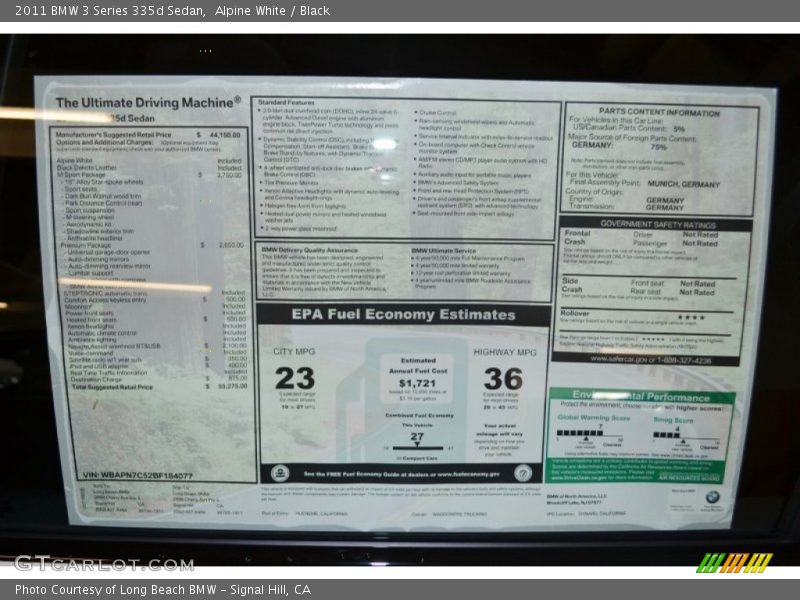The width and height of the screenshot is (800, 600).
Task: Click the 'Frontal Crash' rating label
Action: pos(577,237)
